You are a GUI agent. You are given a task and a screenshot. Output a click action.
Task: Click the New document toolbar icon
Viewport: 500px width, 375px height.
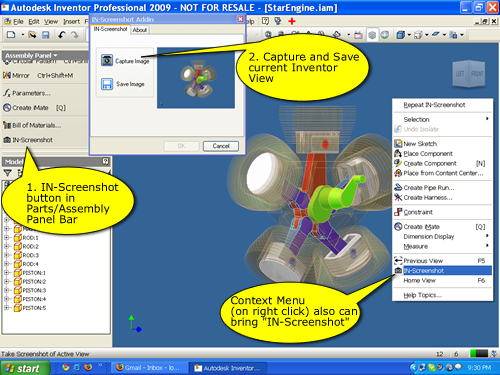click(x=11, y=35)
